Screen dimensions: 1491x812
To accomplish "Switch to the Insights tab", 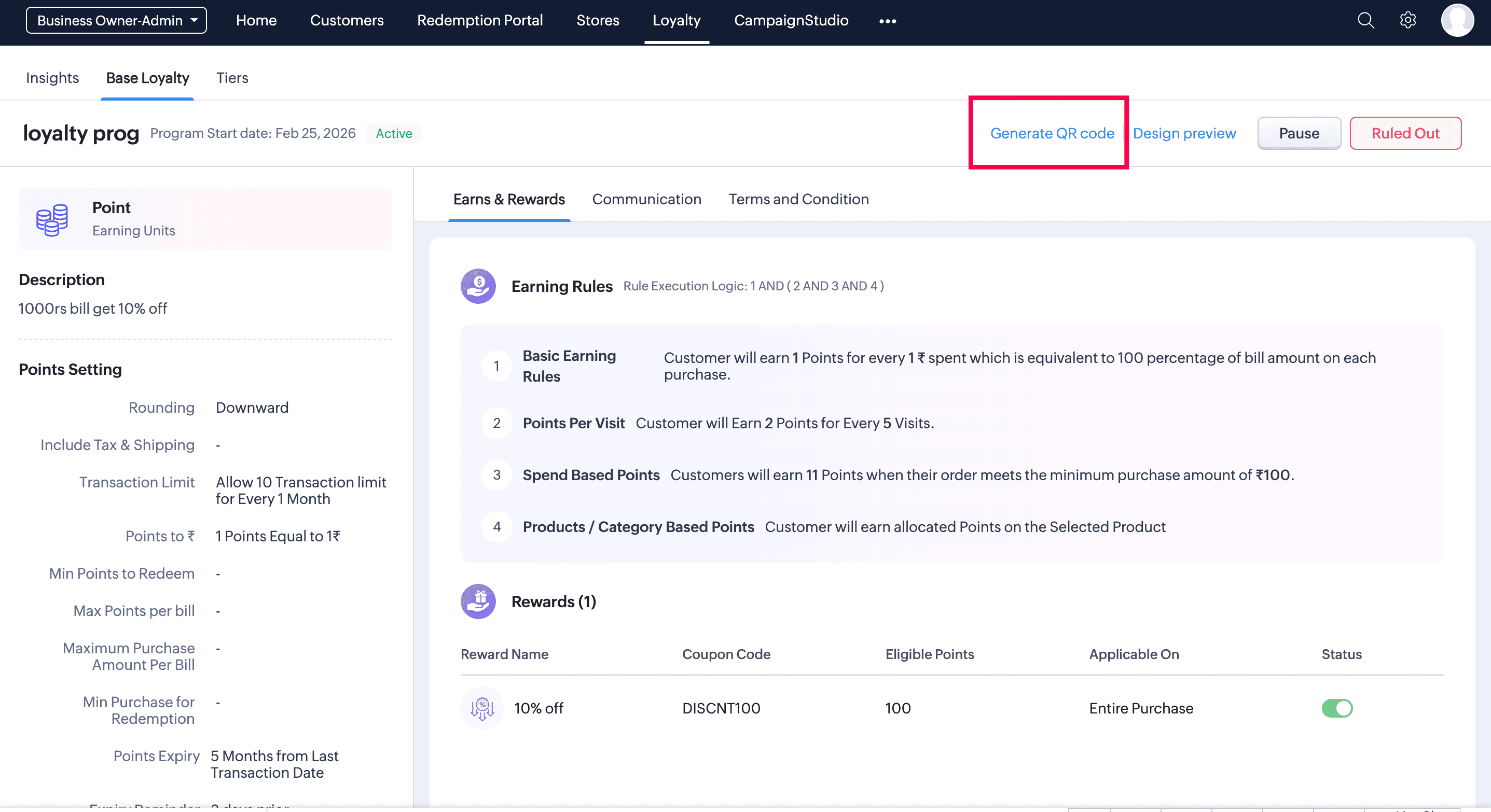I will 52,77.
